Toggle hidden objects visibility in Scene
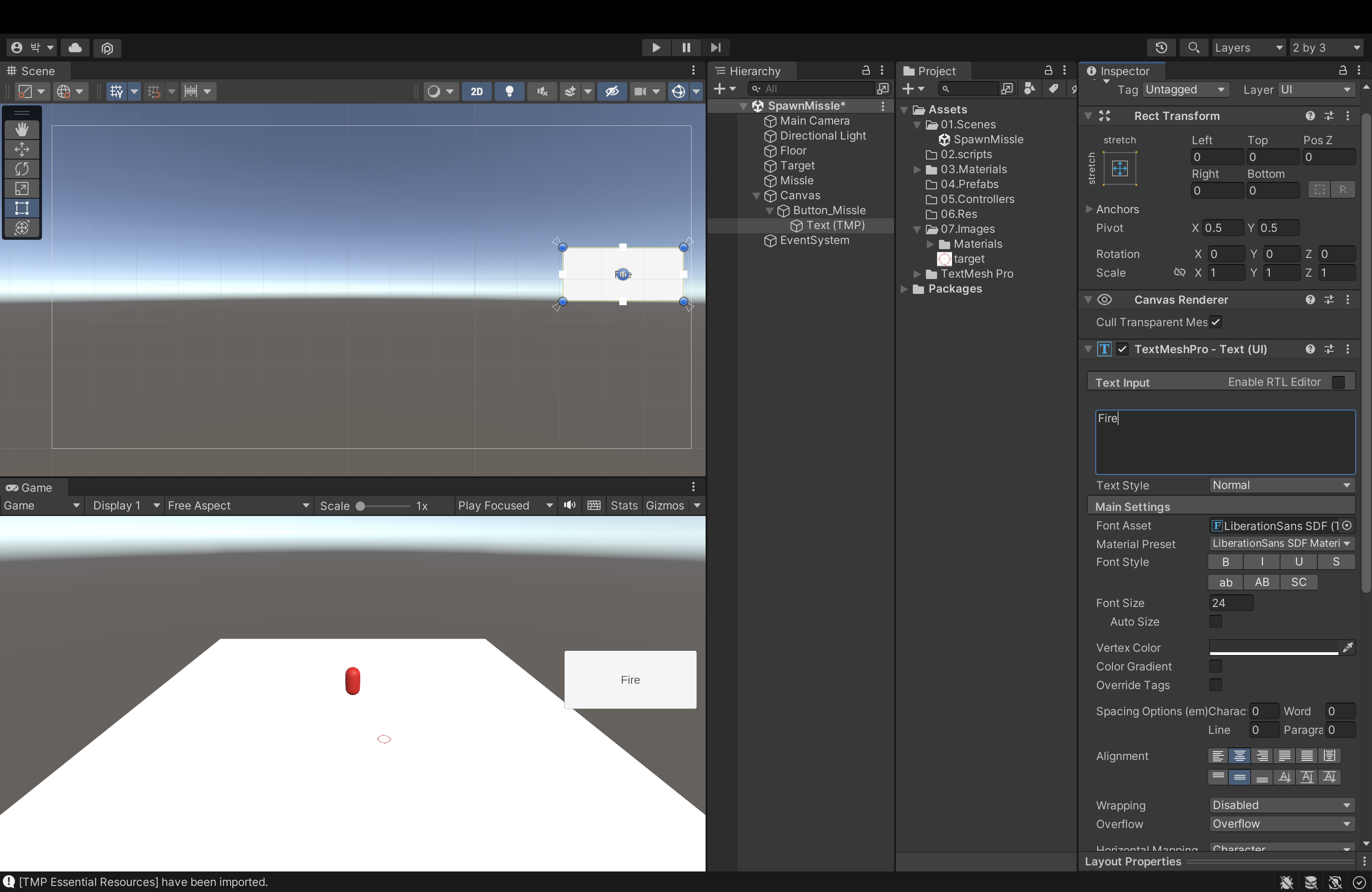1372x892 pixels. tap(612, 91)
